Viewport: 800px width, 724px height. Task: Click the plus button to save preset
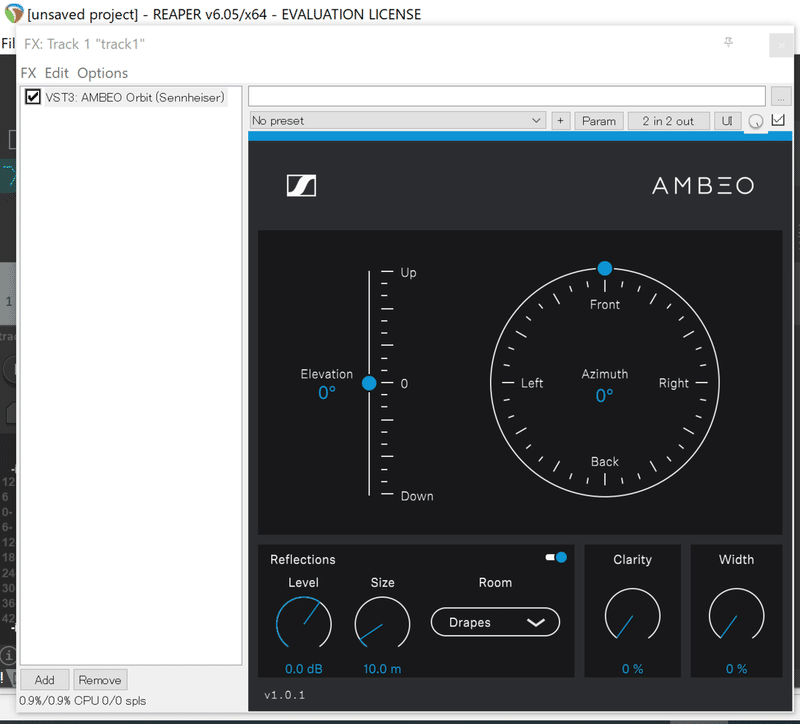[x=560, y=121]
